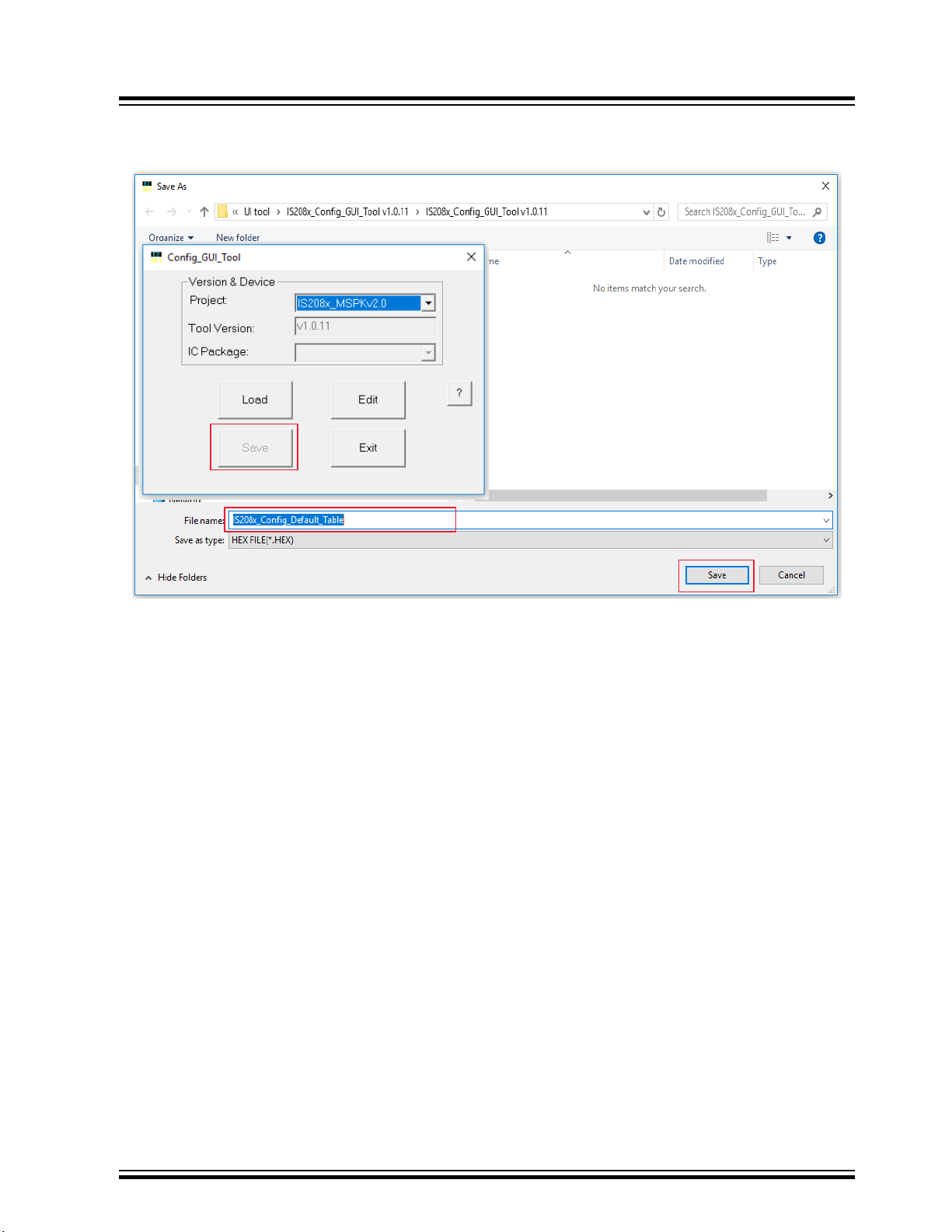
Task: Open the Organize menu
Action: click(171, 238)
